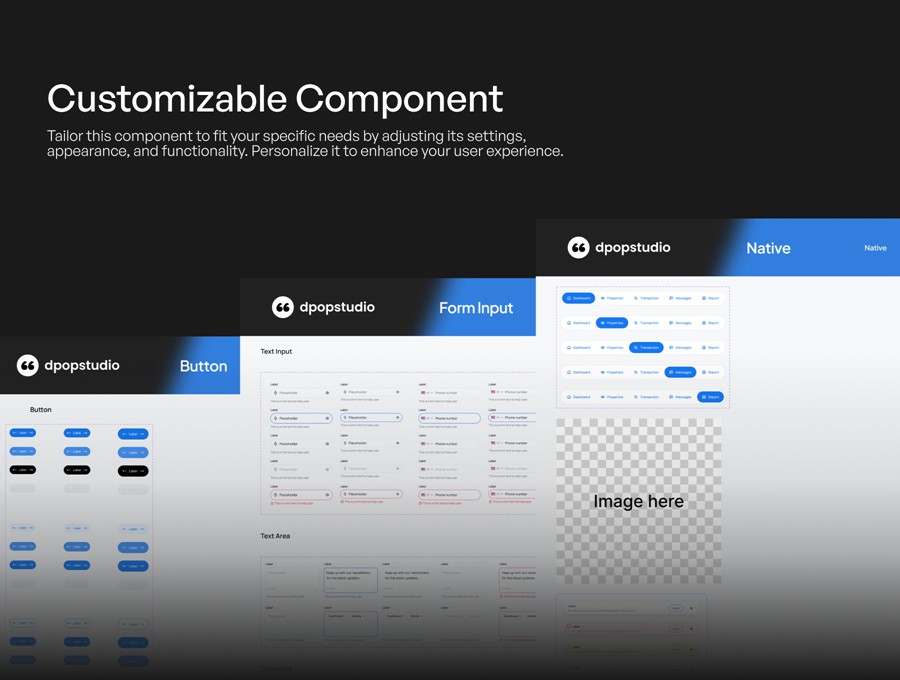This screenshot has height=680, width=900.
Task: Click the dpopstudio quote icon next to Form Input
Action: click(x=283, y=307)
